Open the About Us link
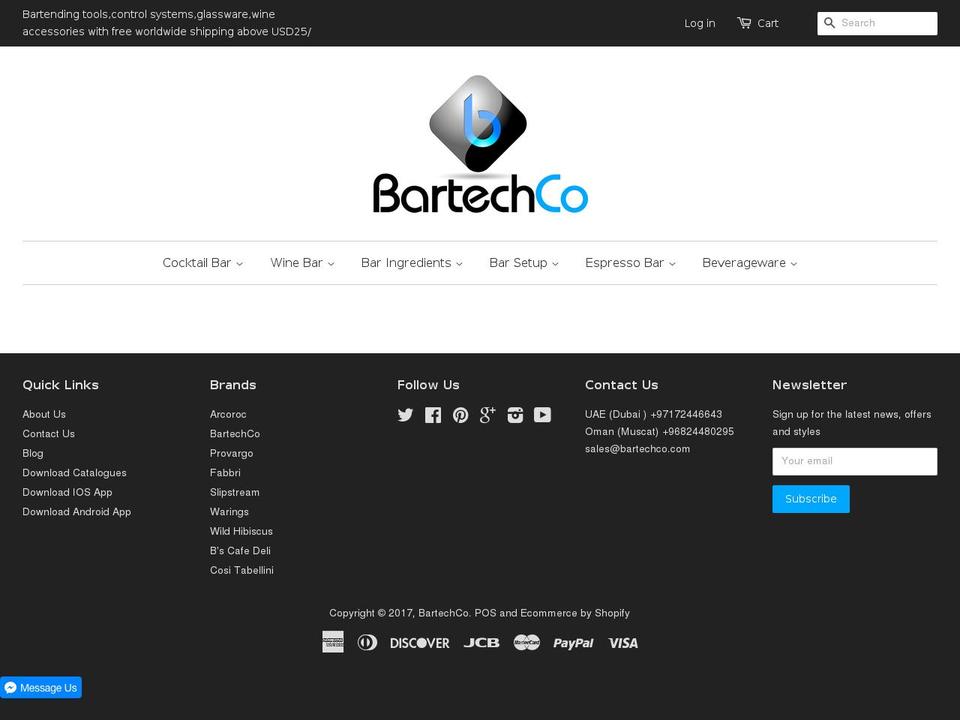The height and width of the screenshot is (720, 960). (44, 414)
